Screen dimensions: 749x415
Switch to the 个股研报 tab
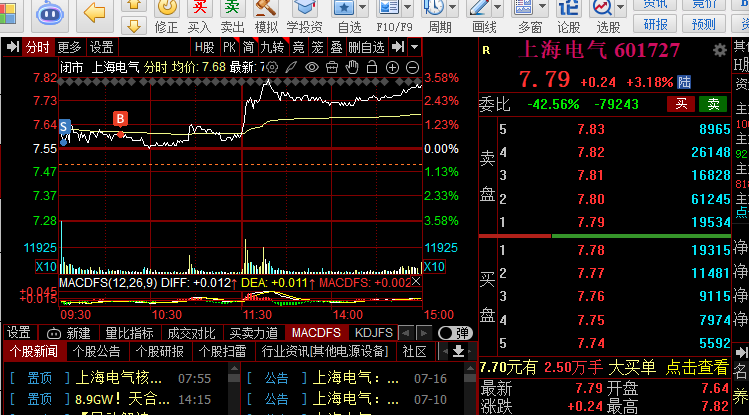tap(160, 352)
